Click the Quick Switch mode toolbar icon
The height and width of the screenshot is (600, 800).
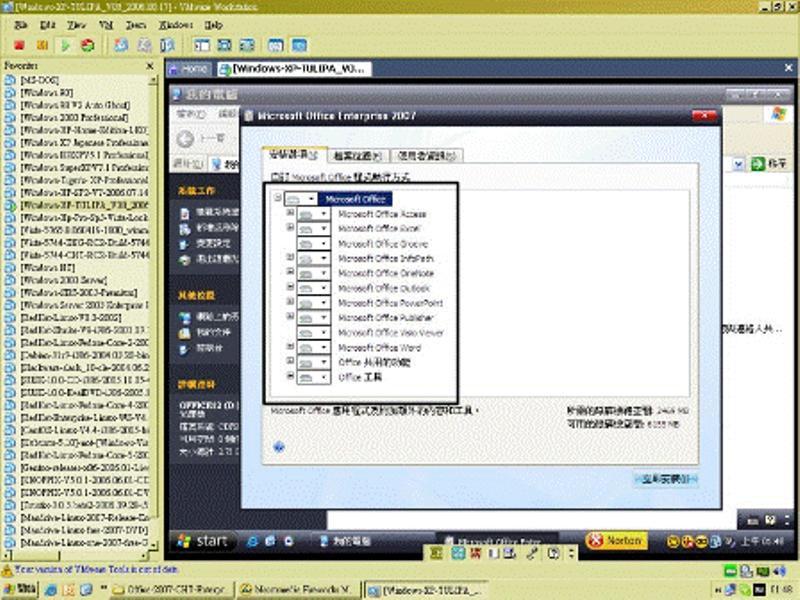[224, 45]
